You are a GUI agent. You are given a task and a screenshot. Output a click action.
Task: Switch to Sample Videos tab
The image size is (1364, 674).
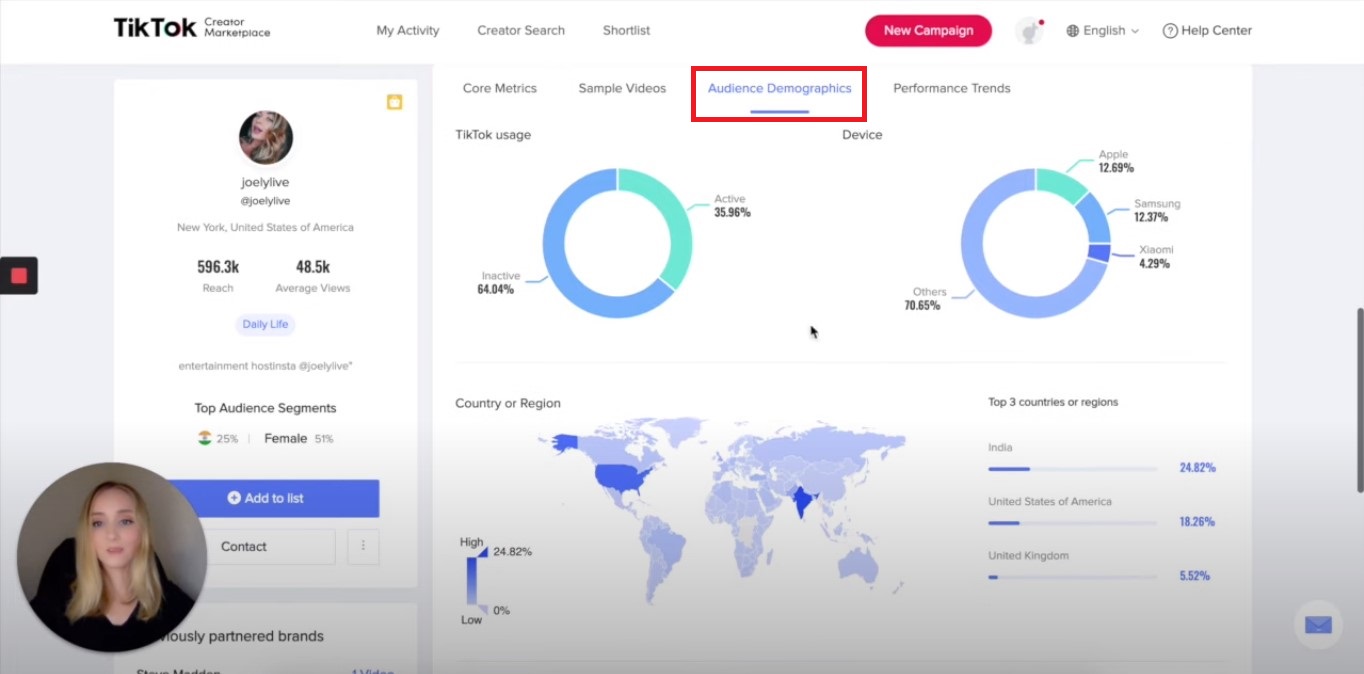[x=622, y=88]
